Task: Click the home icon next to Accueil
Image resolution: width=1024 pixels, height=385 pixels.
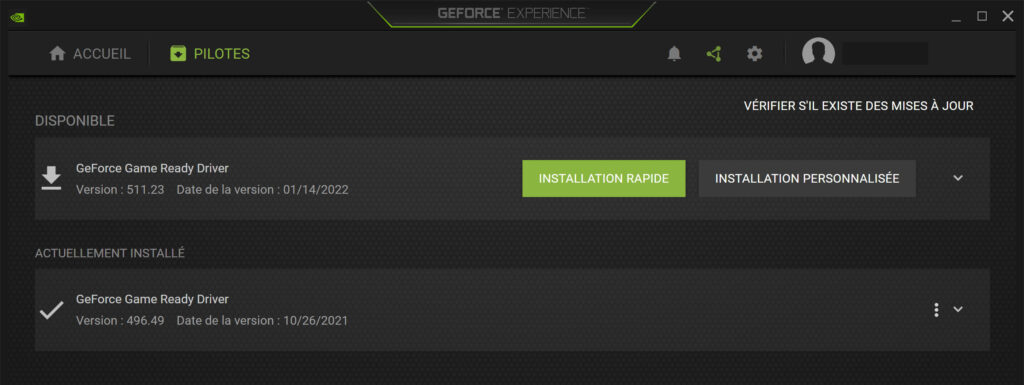Action: point(57,54)
